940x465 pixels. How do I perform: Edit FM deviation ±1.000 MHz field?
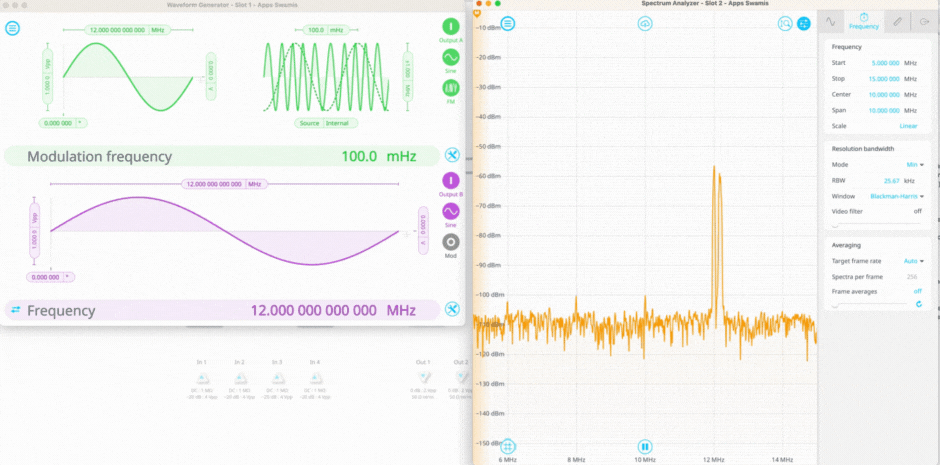click(x=408, y=77)
